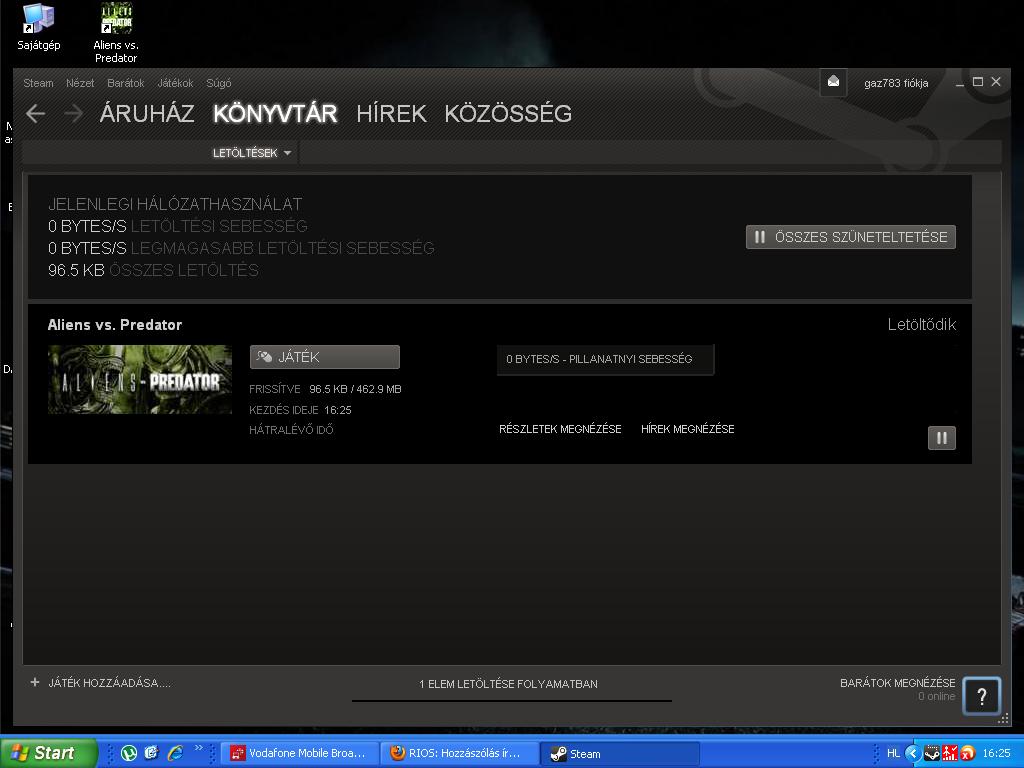Go forward with the right arrow
Screen dimensions: 1024x768
[74, 114]
